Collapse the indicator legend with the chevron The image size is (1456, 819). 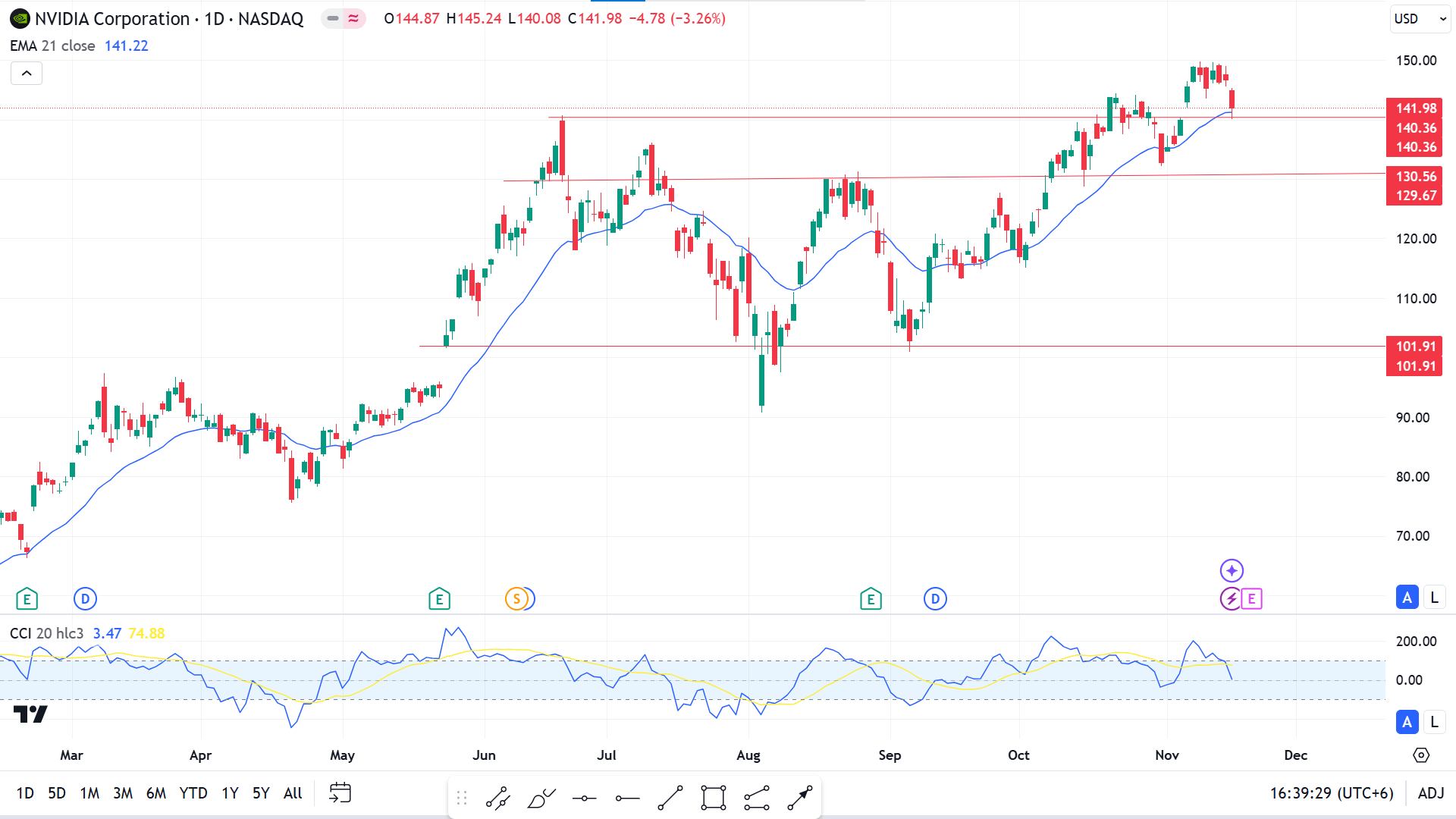pyautogui.click(x=27, y=74)
